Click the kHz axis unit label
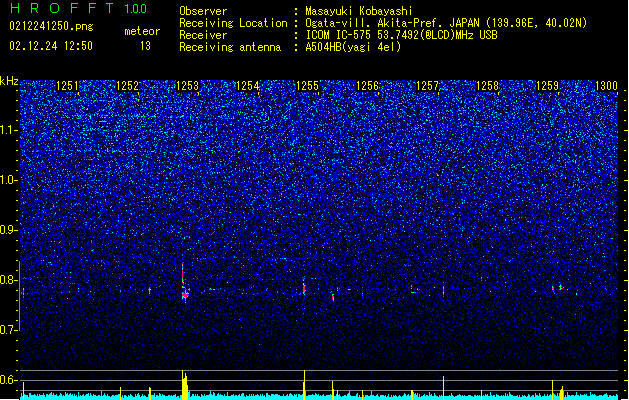 [x=9, y=81]
